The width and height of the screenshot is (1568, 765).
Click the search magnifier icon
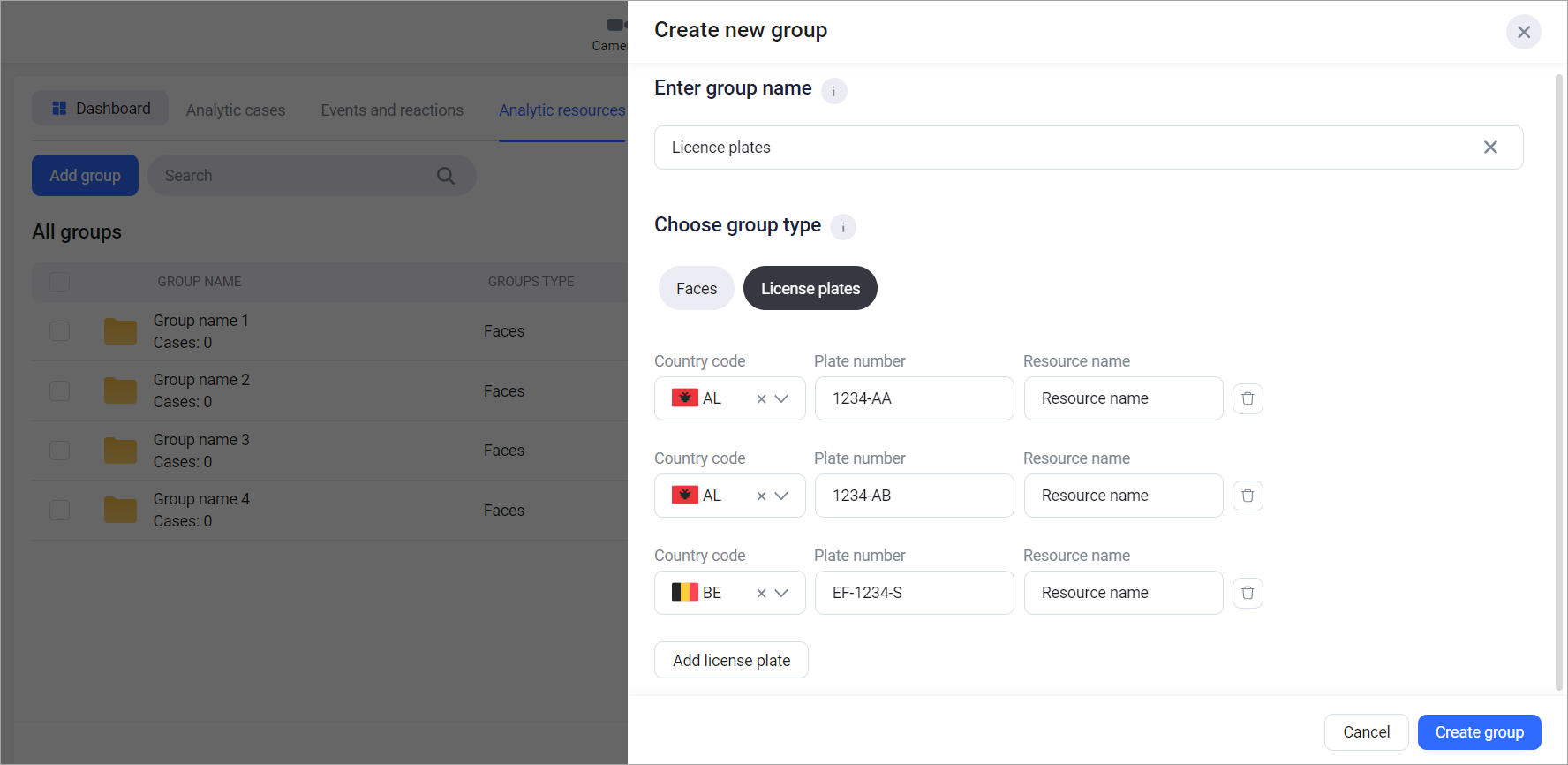point(446,176)
